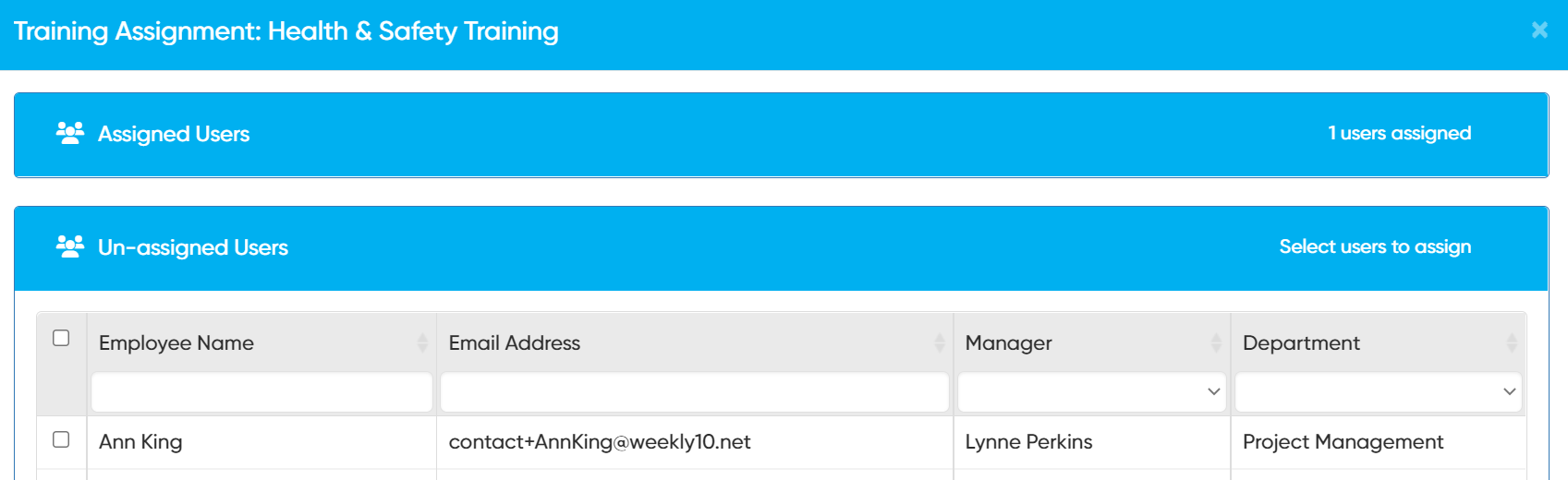Click the "Select users to assign" text

pyautogui.click(x=1375, y=247)
